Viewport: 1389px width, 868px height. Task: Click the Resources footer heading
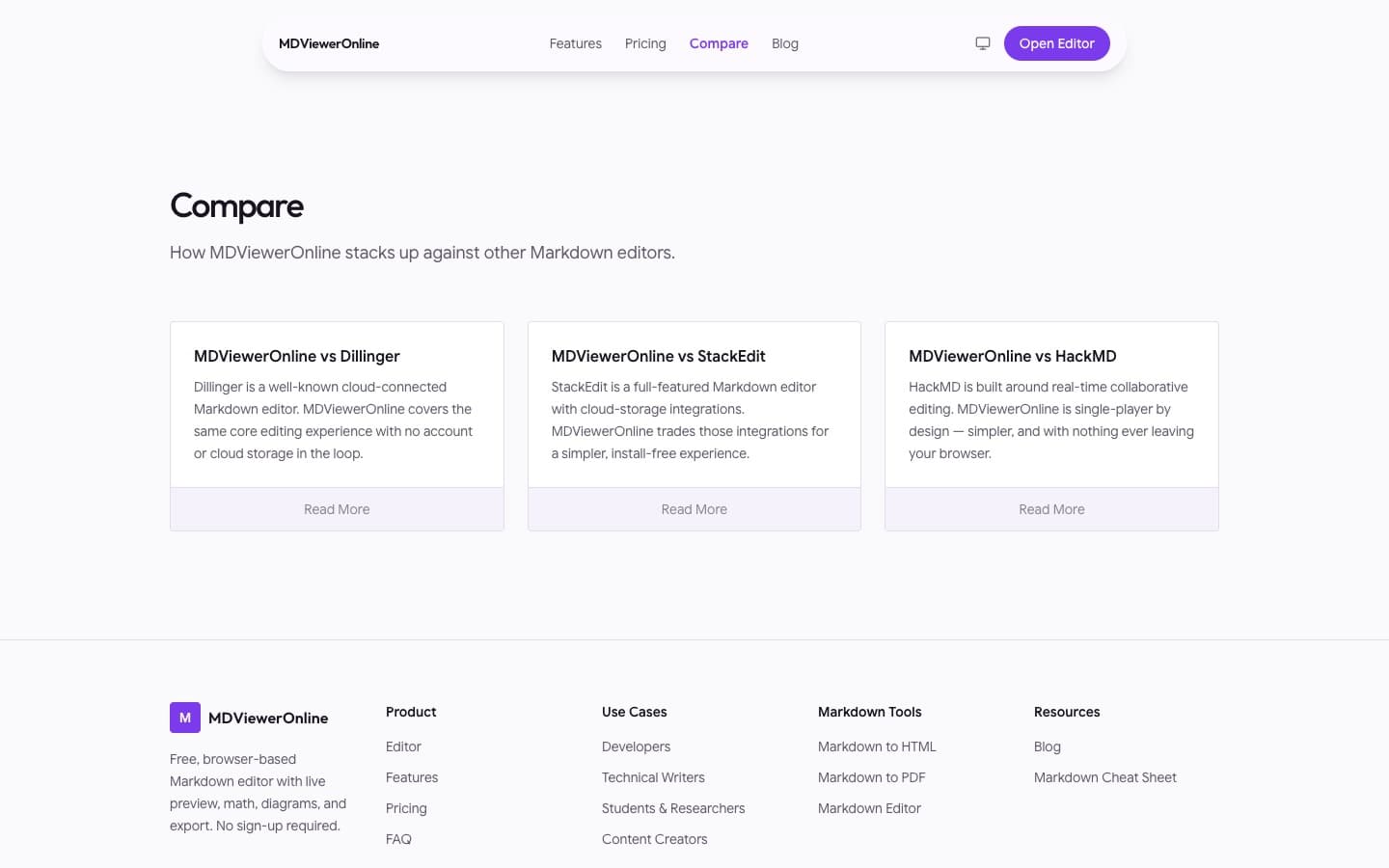coord(1067,712)
